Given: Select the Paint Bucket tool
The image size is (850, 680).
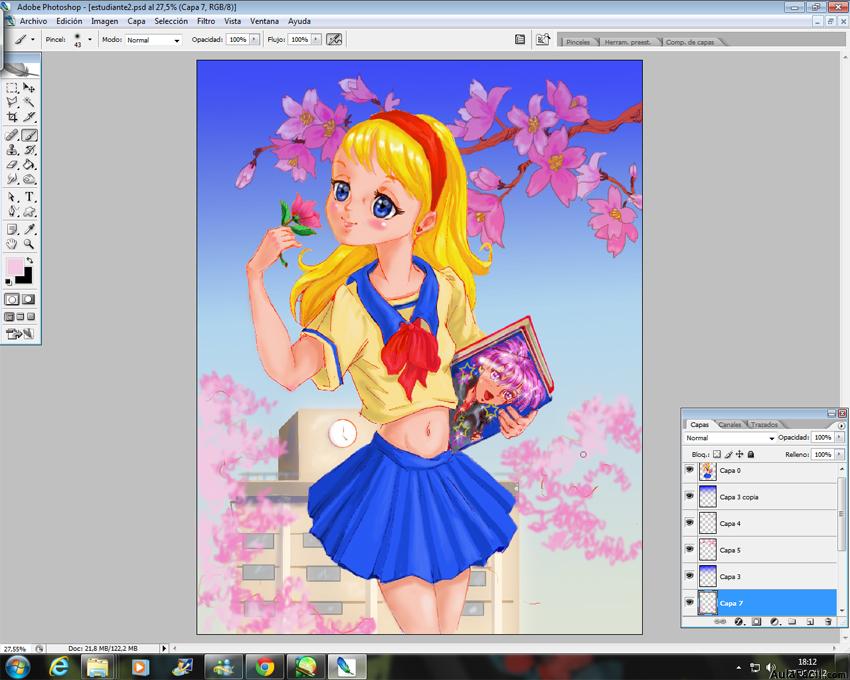Looking at the screenshot, I should [x=29, y=164].
